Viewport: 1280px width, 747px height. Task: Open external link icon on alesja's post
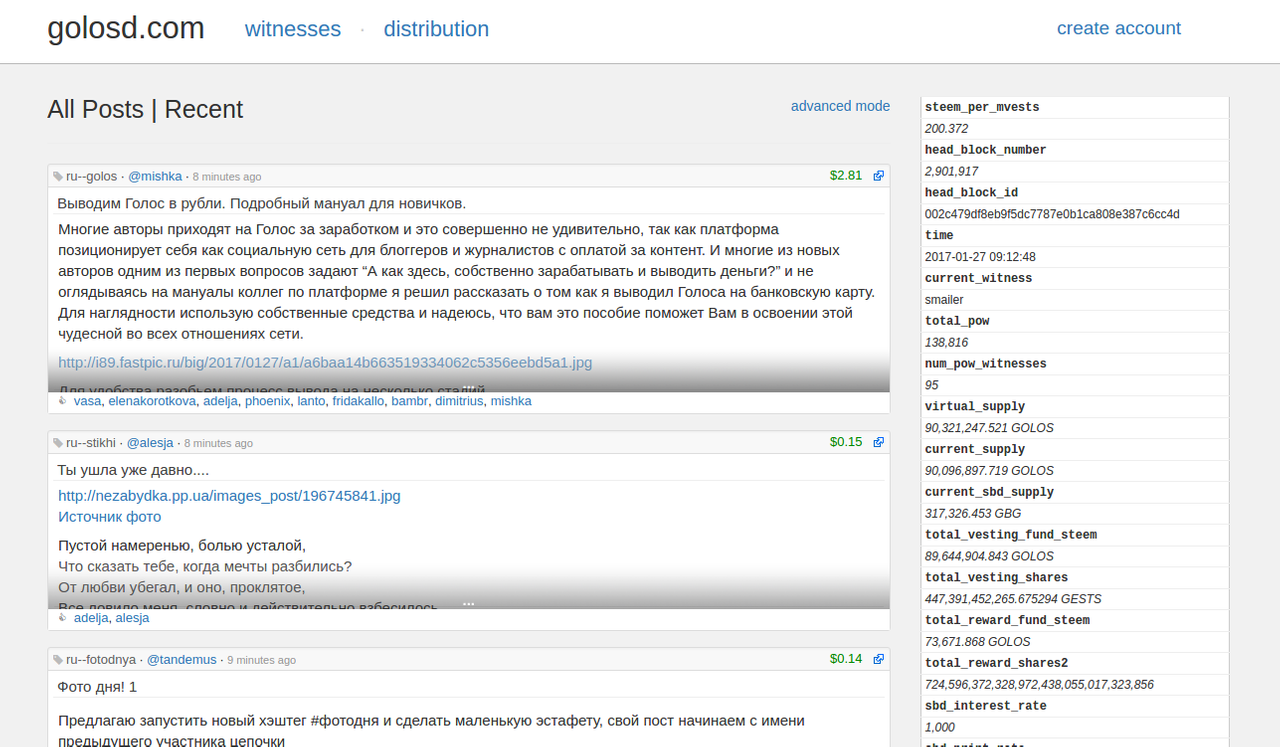(879, 442)
